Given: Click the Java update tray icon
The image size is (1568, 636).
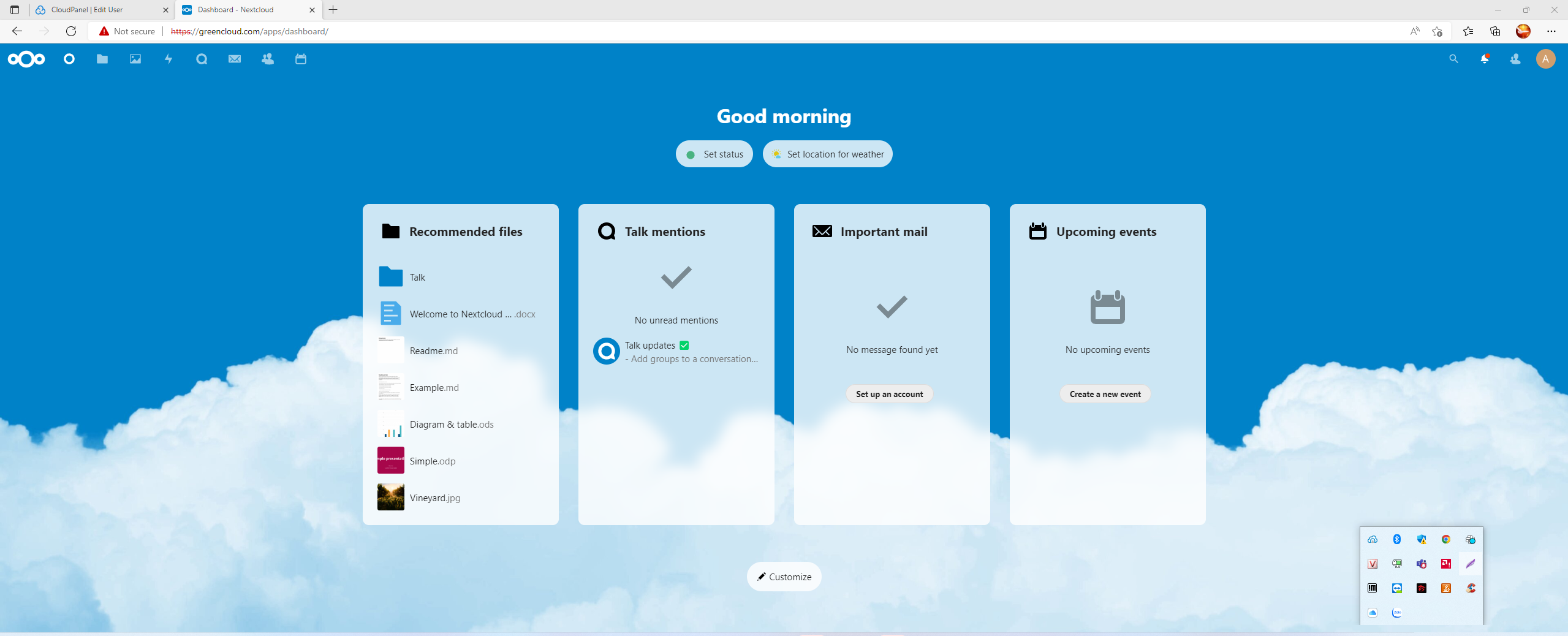Looking at the screenshot, I should coord(1446,588).
